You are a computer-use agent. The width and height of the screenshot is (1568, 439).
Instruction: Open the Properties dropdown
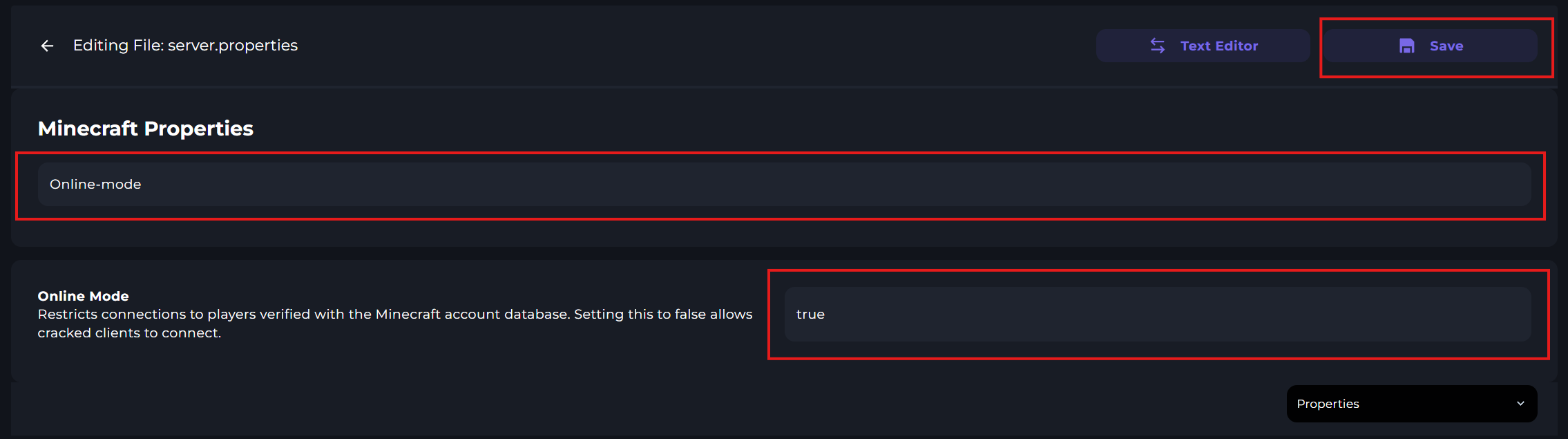tap(1411, 404)
